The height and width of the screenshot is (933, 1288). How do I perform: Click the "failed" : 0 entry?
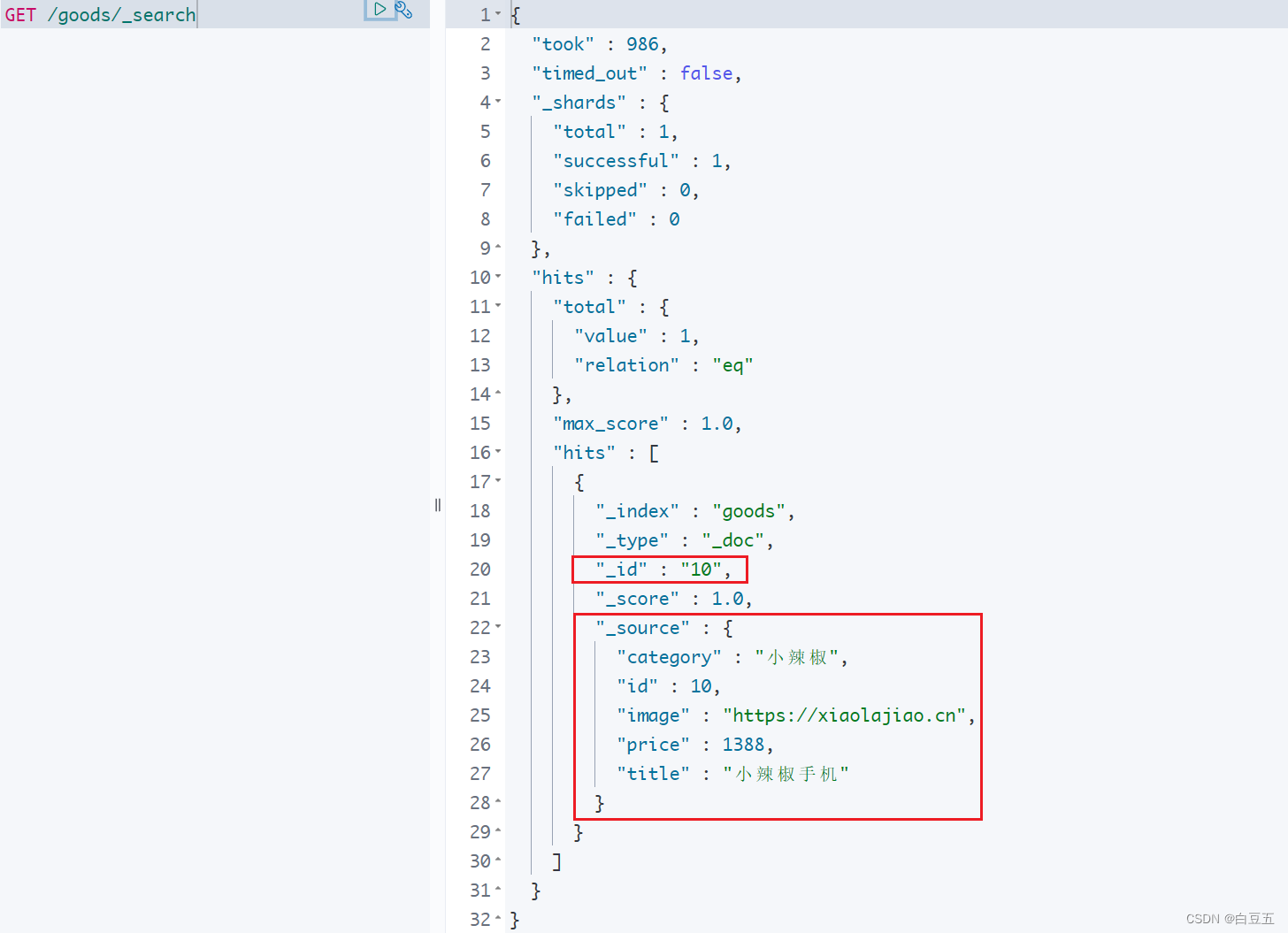click(617, 219)
